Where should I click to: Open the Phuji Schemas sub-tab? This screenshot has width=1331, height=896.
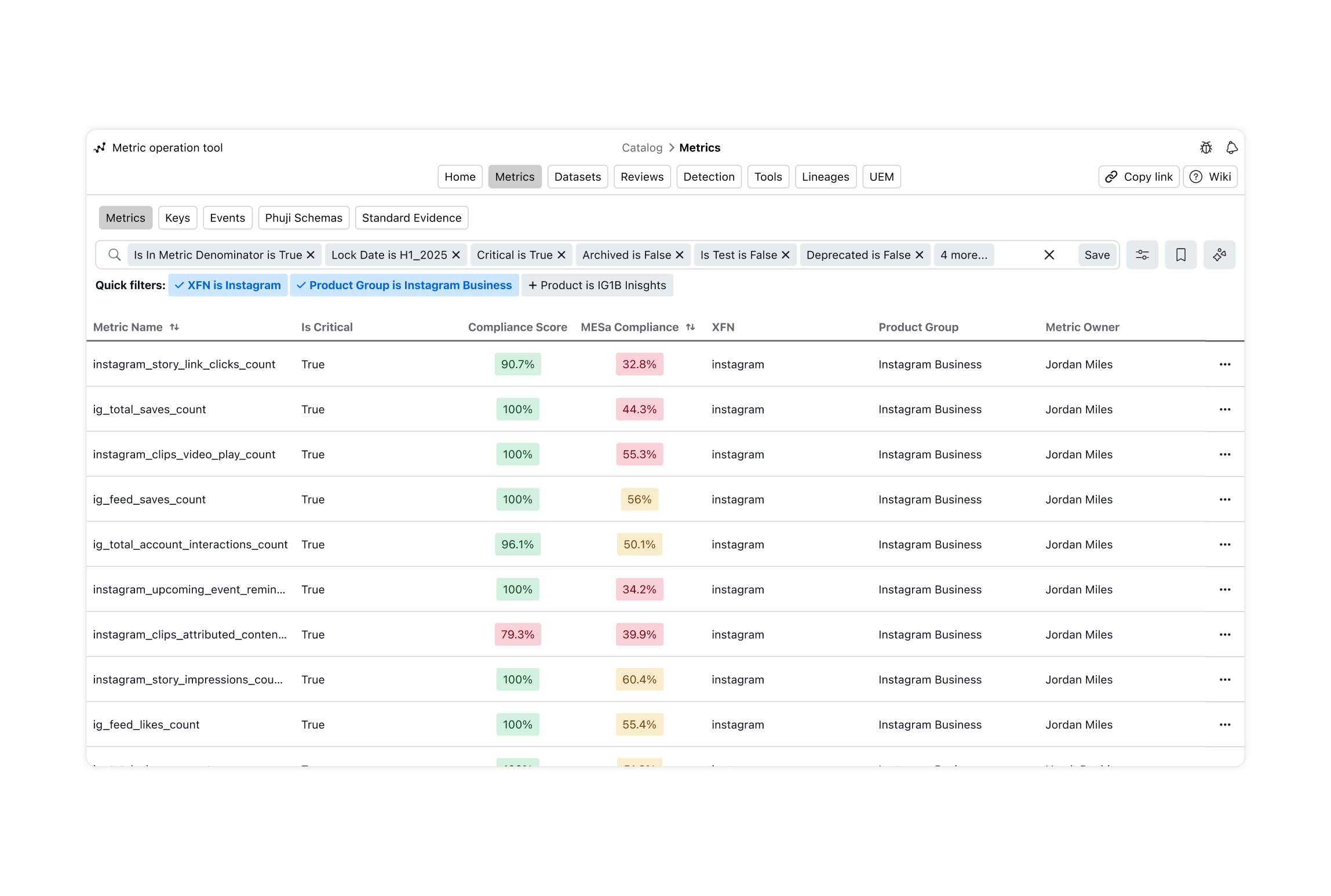point(303,218)
